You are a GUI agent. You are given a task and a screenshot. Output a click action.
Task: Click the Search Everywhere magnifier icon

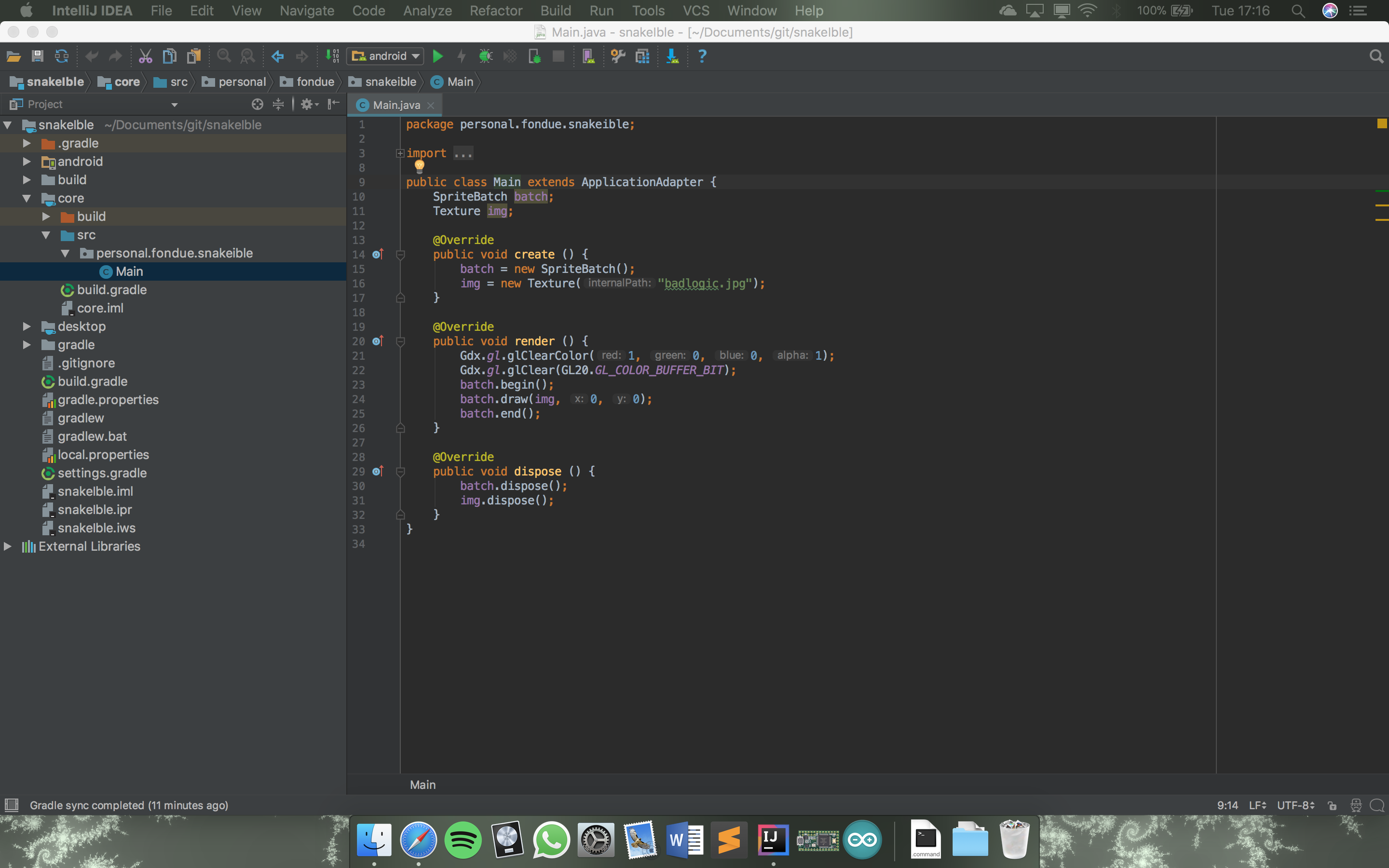[x=1376, y=55]
